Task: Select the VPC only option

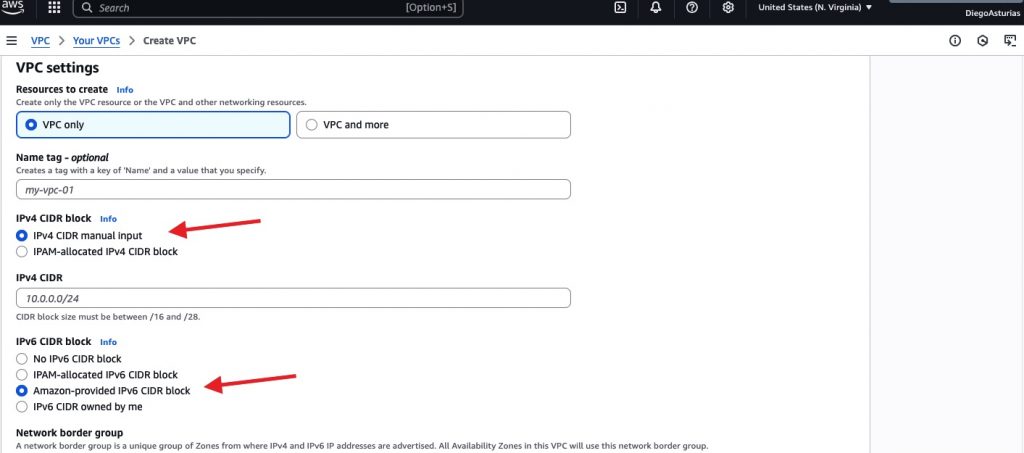Action: click(x=153, y=125)
